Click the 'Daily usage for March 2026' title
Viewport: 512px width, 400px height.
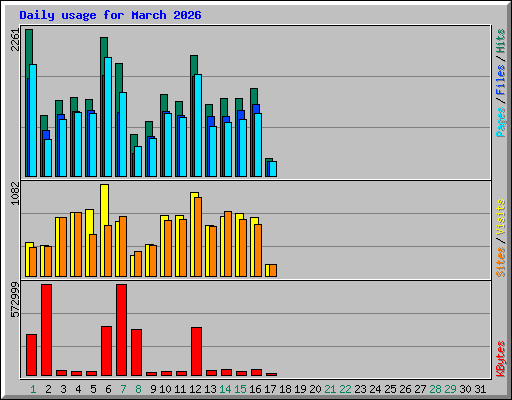pos(110,15)
